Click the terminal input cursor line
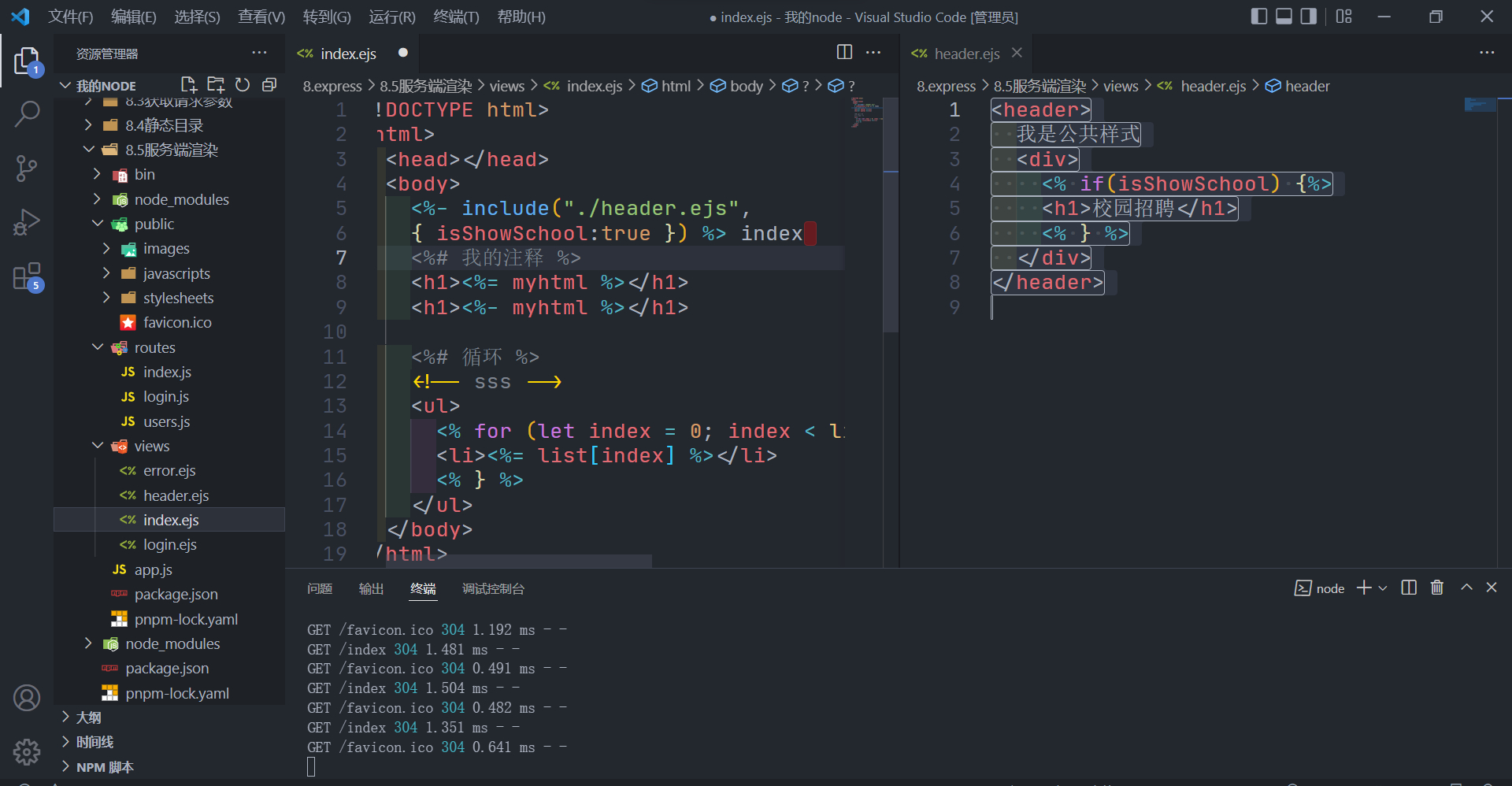 pos(311,766)
